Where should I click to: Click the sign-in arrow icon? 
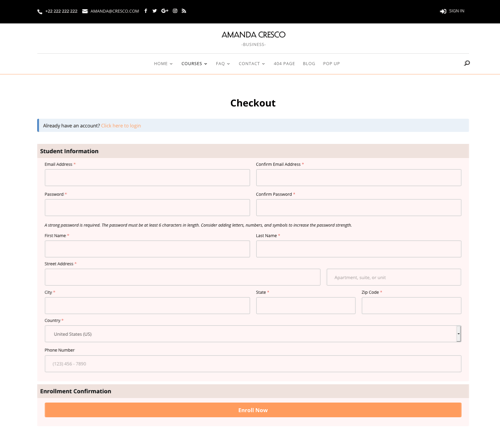coord(443,11)
